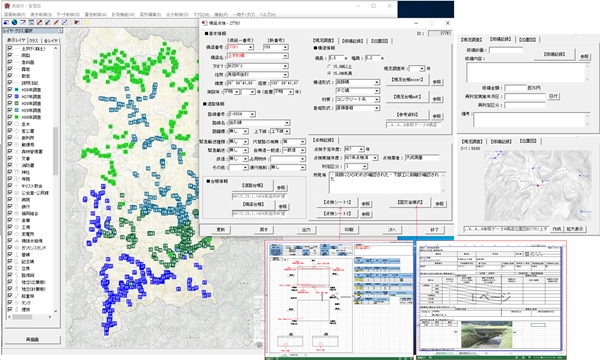The width and height of the screenshot is (600, 360).
Task: Click the blue H27年調査 color swatch
Action: pos(17,96)
